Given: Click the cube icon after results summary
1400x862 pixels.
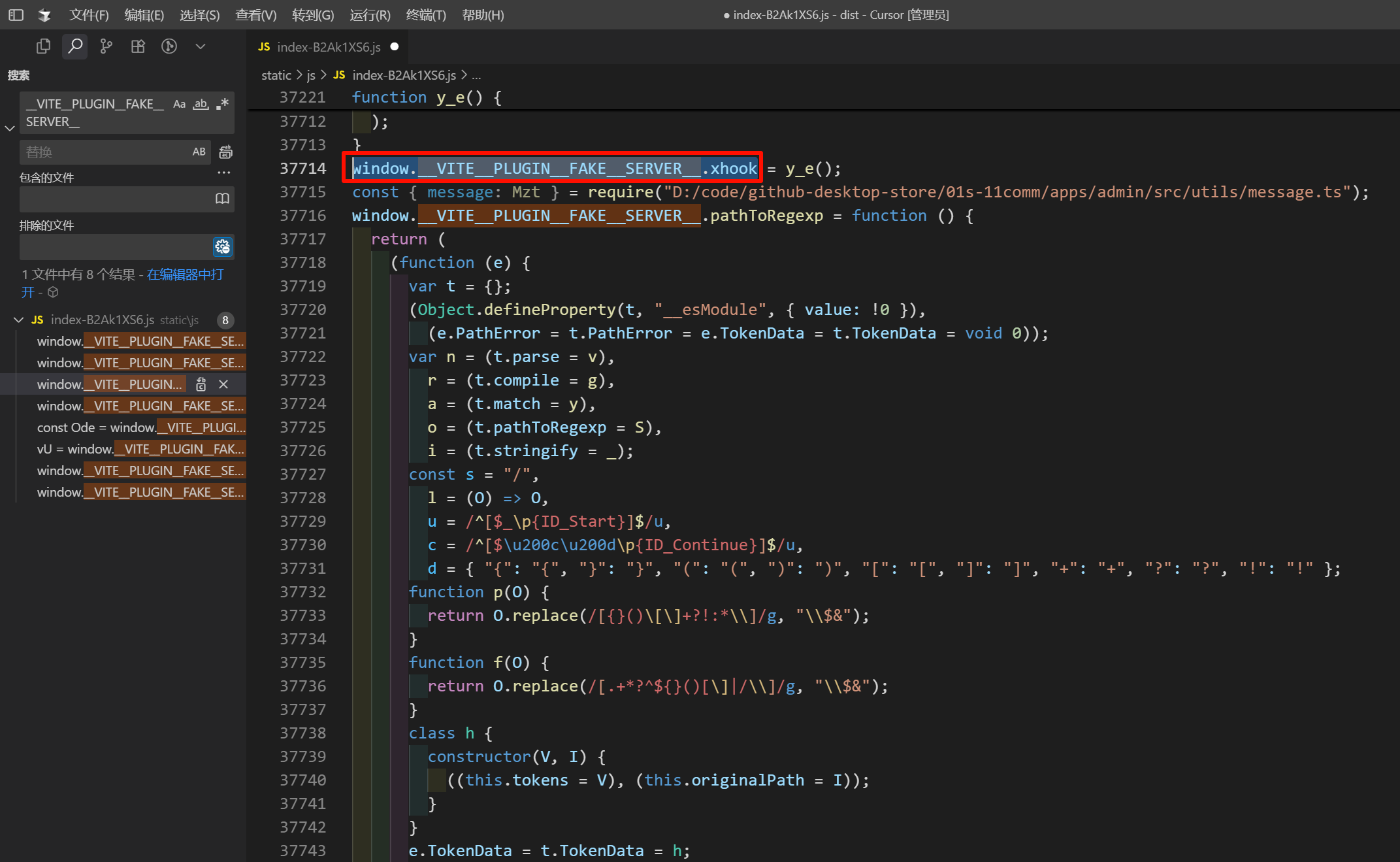Looking at the screenshot, I should (54, 292).
